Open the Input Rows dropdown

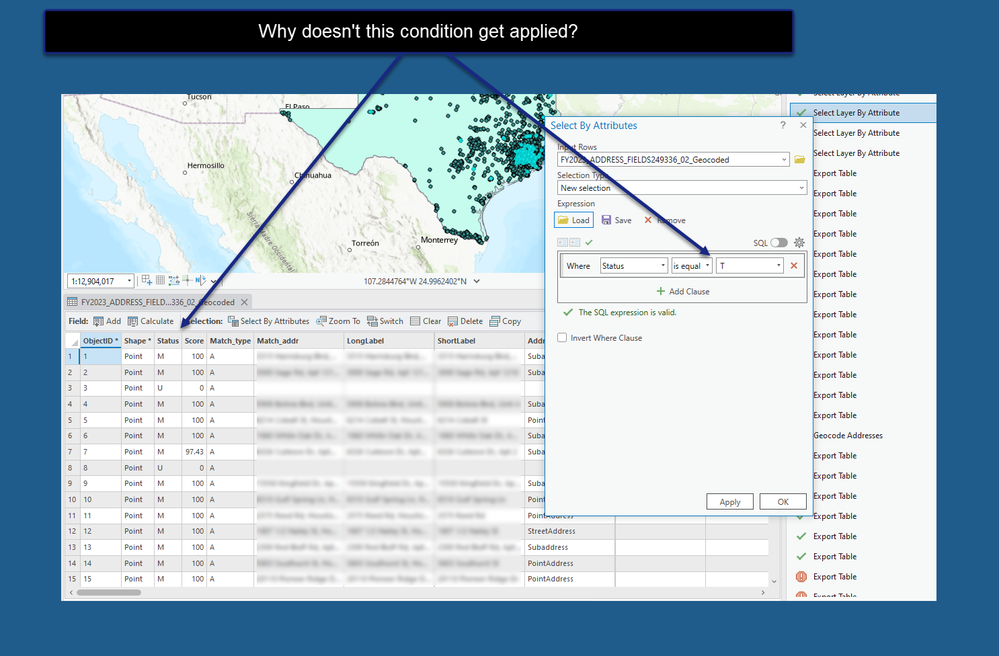pyautogui.click(x=673, y=159)
